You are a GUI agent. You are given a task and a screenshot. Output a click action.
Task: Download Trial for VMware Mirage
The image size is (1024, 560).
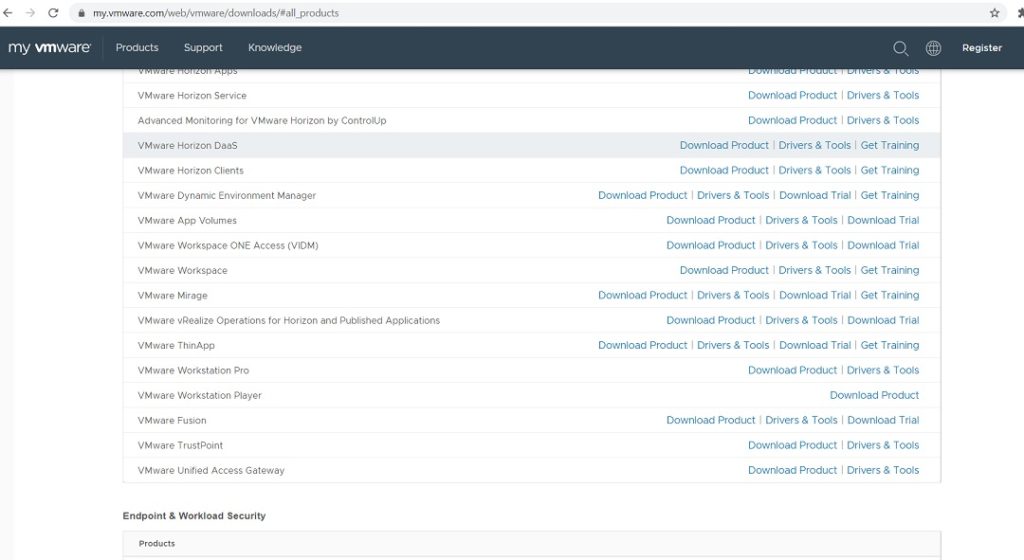point(815,295)
